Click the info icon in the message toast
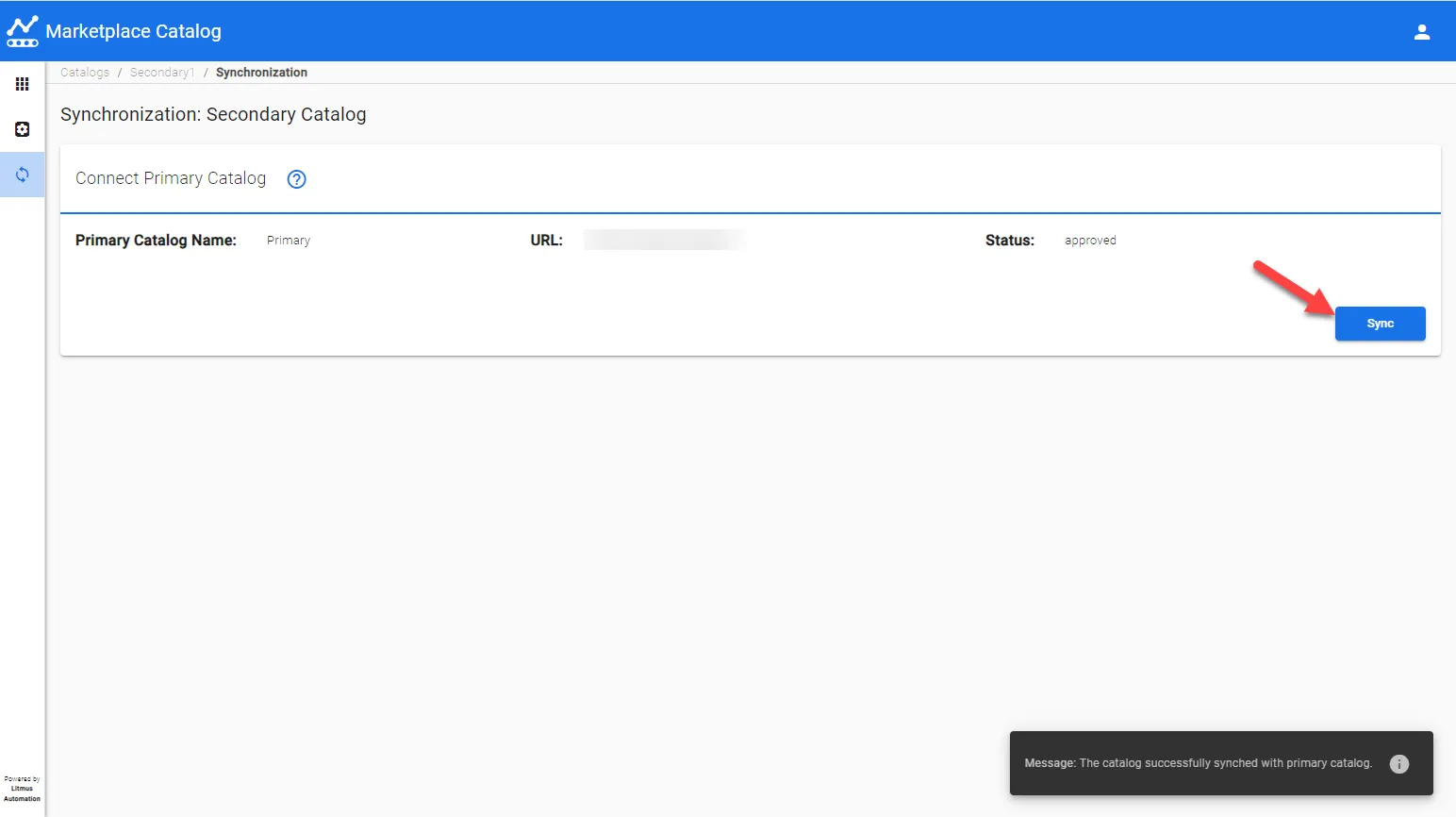 tap(1399, 764)
